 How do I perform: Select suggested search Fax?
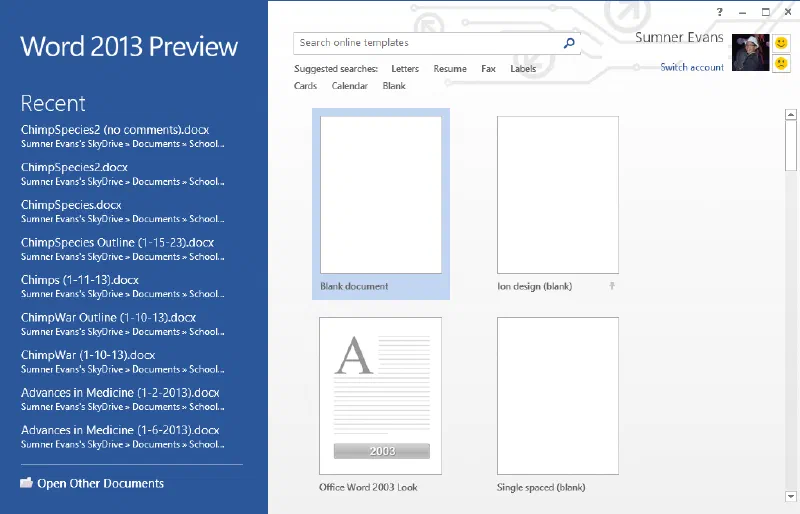click(488, 69)
